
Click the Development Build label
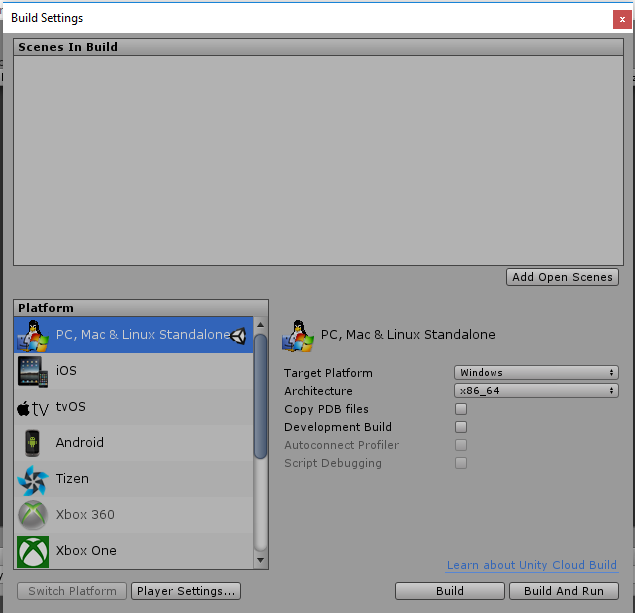pos(338,427)
